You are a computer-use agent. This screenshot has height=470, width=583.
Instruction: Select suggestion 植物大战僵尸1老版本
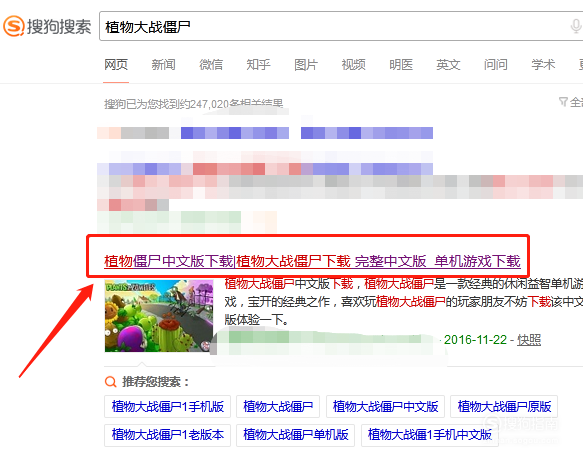click(x=168, y=435)
